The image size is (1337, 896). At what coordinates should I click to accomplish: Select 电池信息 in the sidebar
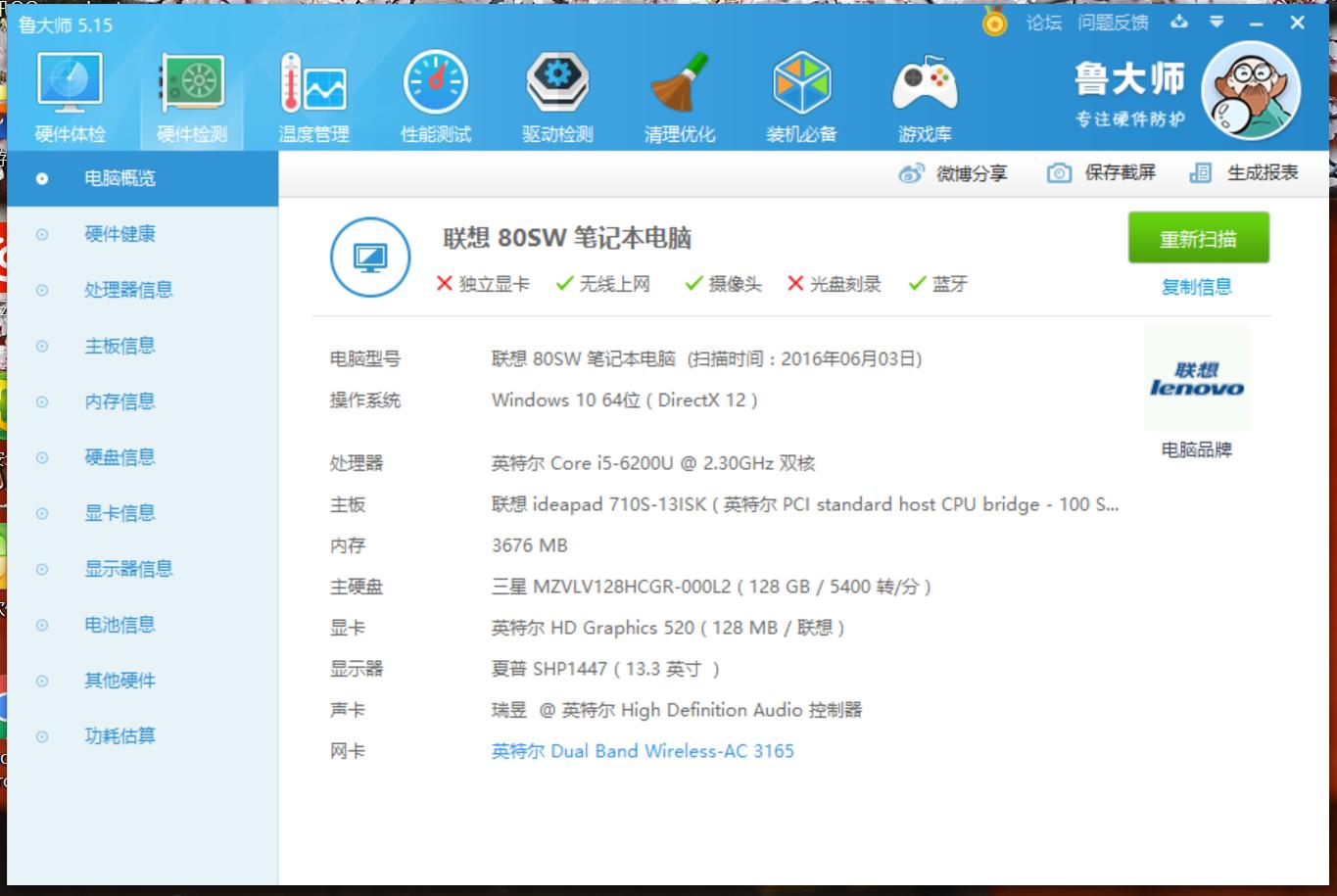click(119, 625)
